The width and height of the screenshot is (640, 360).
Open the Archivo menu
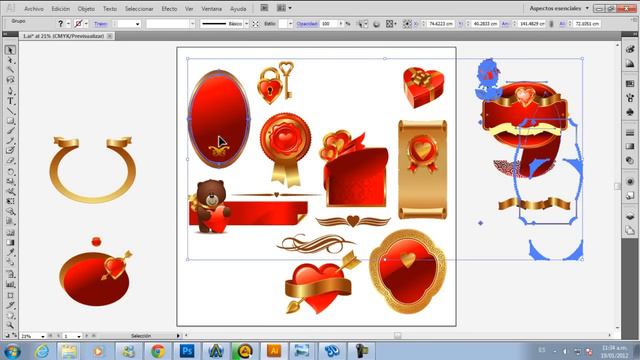(34, 9)
